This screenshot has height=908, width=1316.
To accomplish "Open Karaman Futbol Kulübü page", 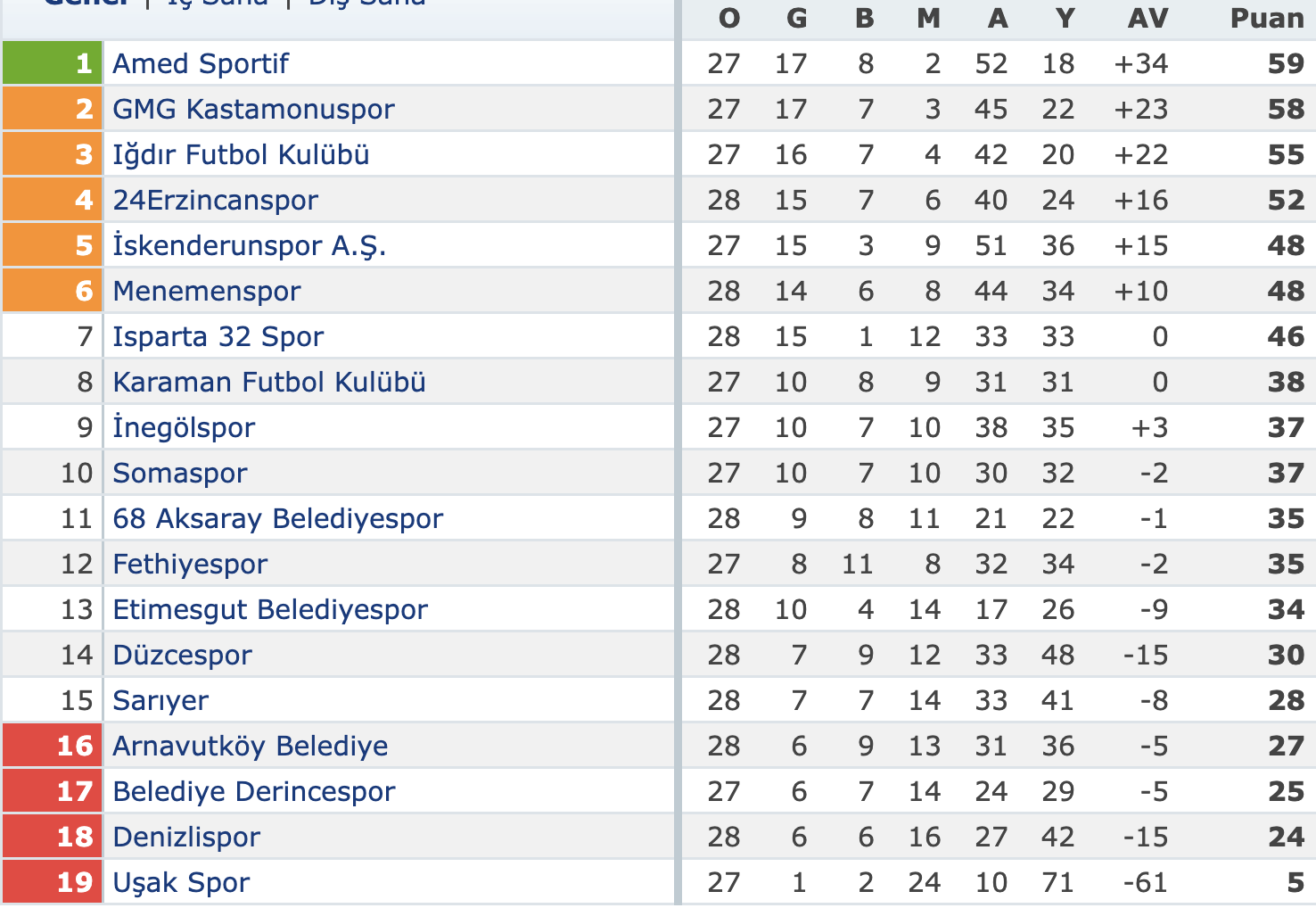I will coord(268,382).
